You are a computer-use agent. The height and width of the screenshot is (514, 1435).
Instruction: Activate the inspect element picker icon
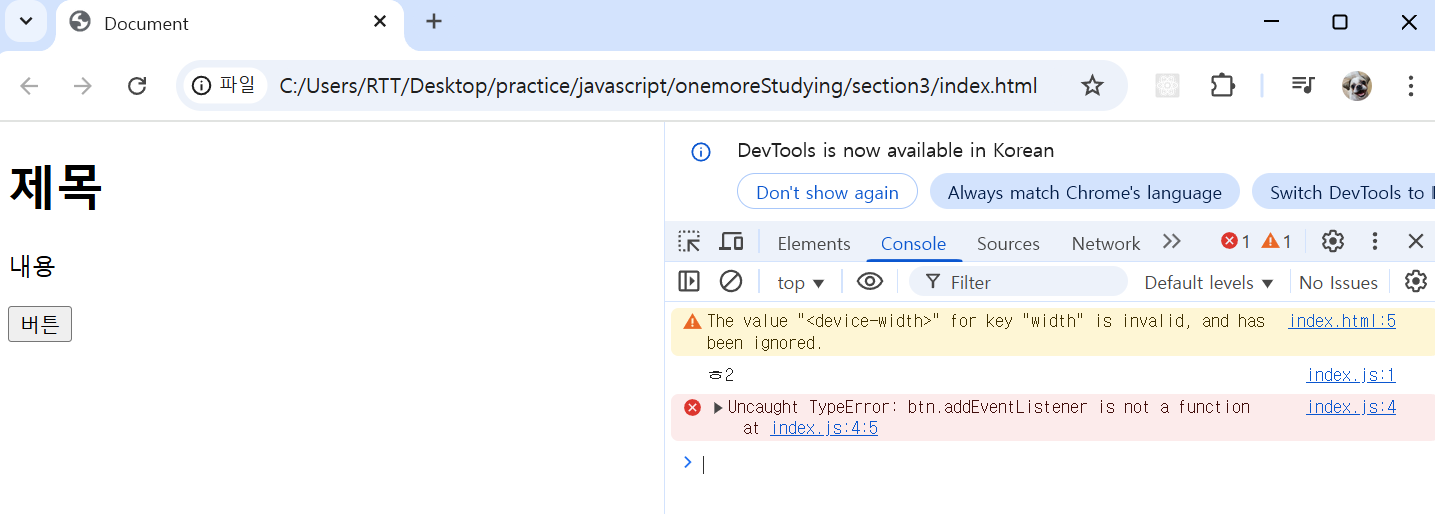click(x=689, y=241)
